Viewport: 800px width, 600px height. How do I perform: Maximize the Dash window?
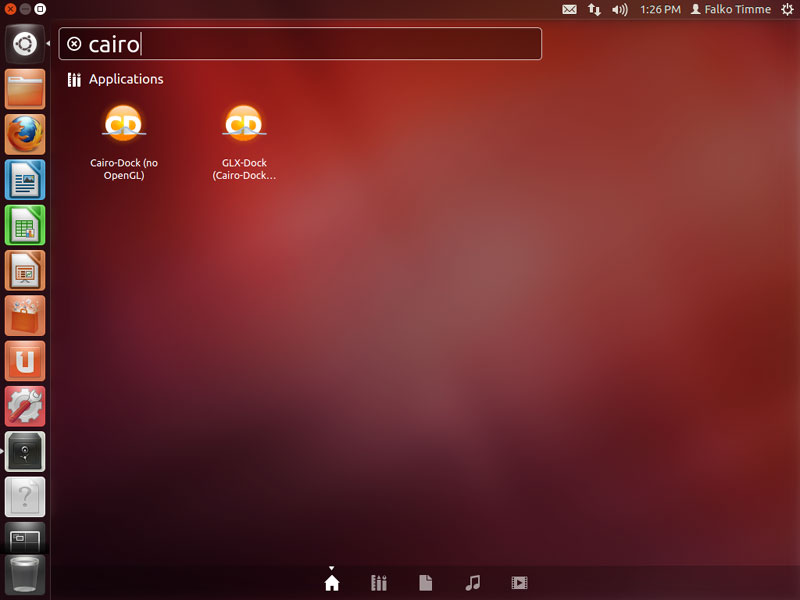tap(40, 9)
